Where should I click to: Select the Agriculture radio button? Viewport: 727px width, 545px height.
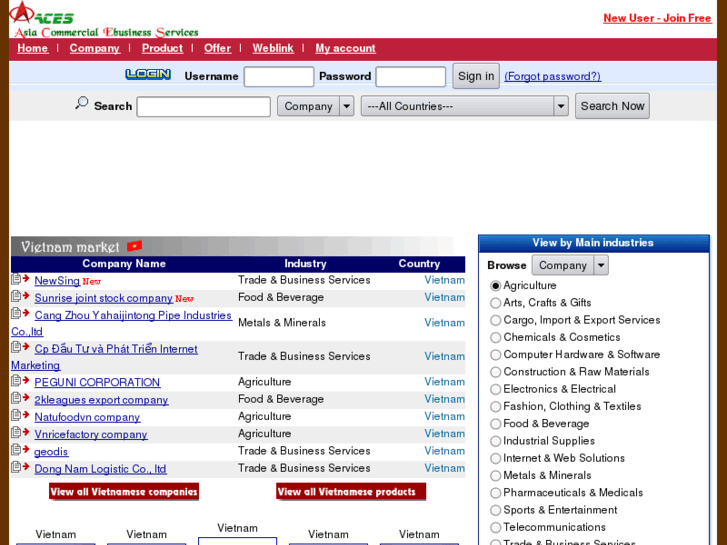[496, 286]
